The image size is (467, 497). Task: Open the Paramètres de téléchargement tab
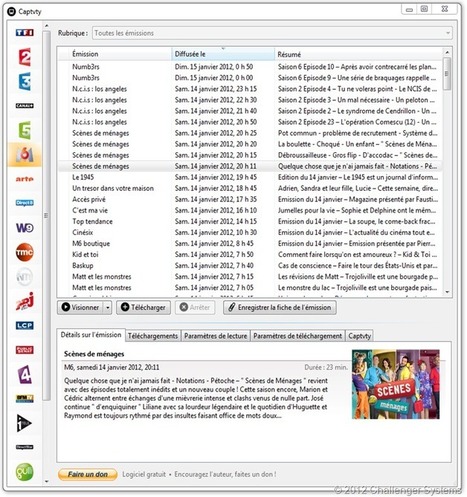click(298, 336)
